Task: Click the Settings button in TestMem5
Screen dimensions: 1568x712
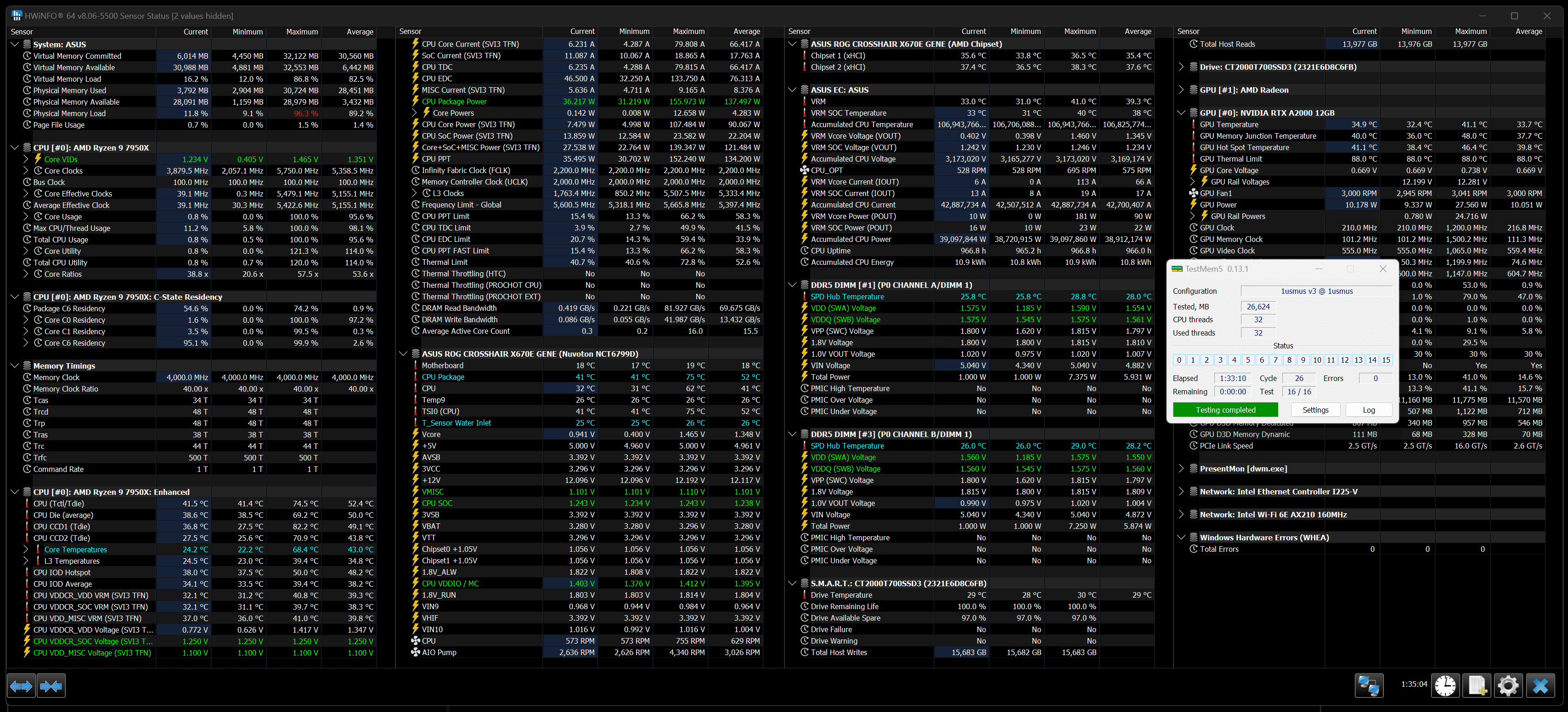Action: pos(1315,410)
